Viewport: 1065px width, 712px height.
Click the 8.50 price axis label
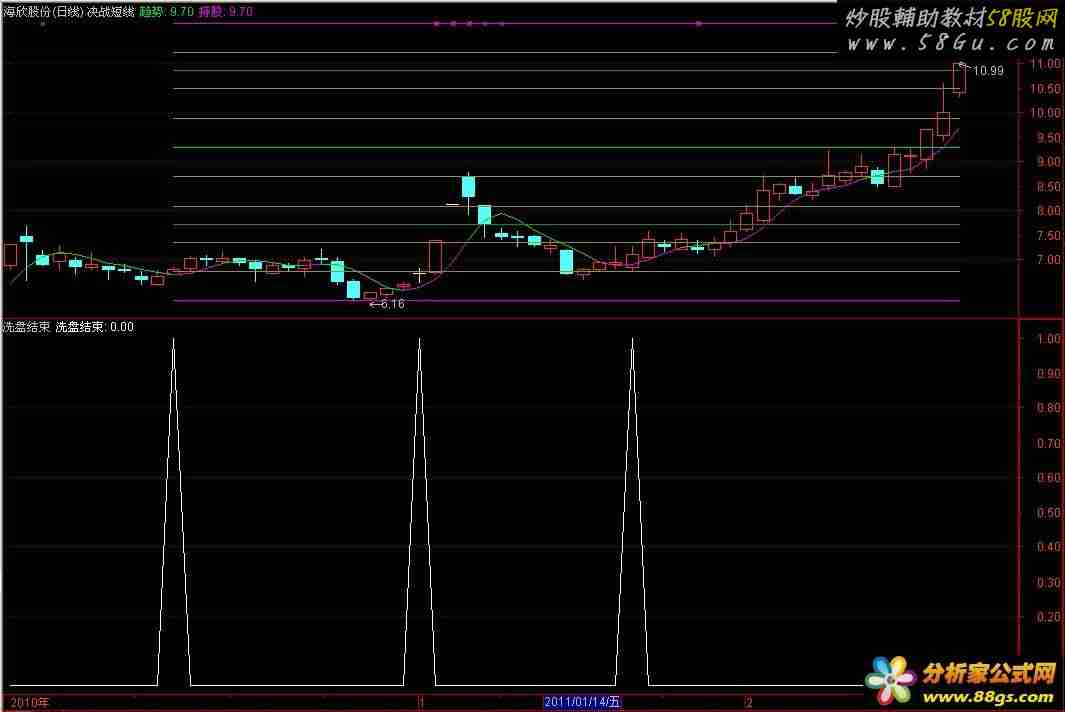pyautogui.click(x=1048, y=186)
